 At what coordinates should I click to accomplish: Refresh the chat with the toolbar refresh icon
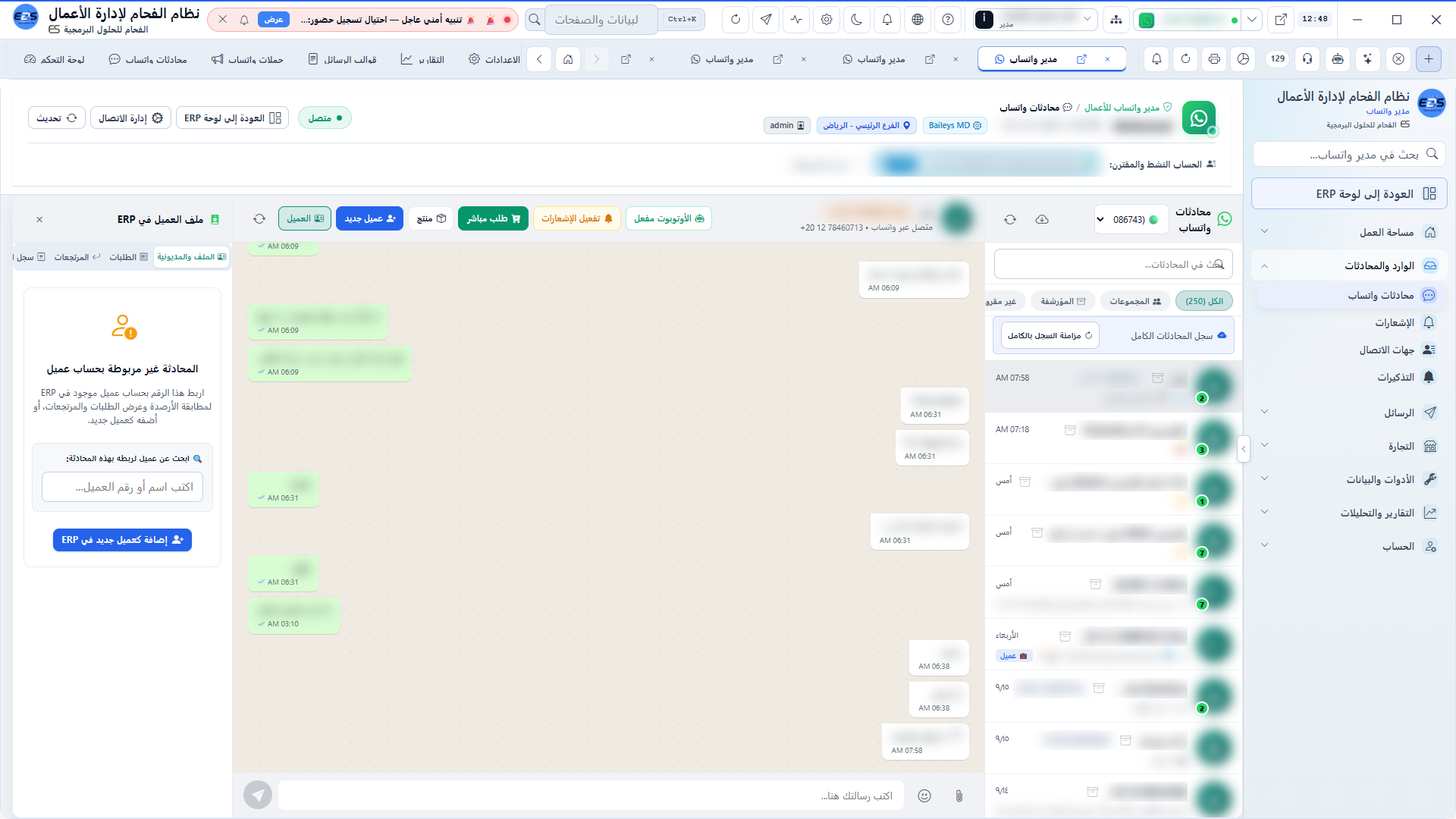click(x=259, y=218)
